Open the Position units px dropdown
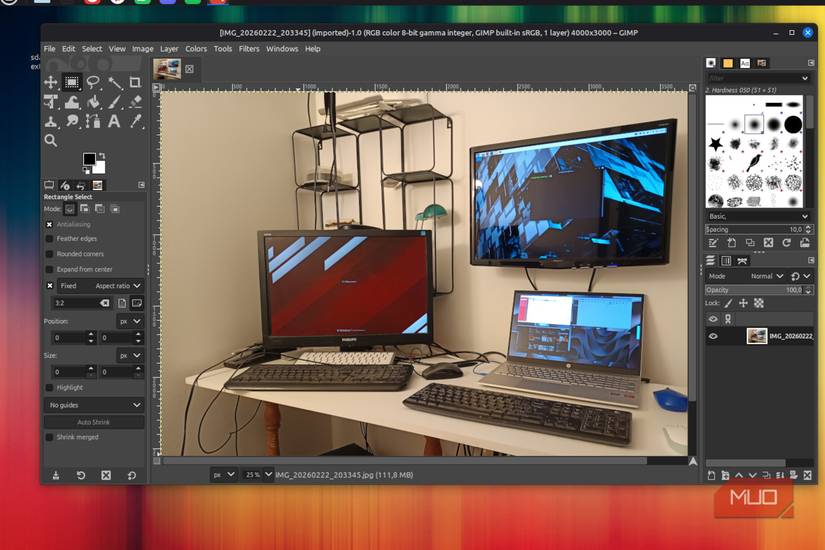This screenshot has width=825, height=550. [x=130, y=321]
